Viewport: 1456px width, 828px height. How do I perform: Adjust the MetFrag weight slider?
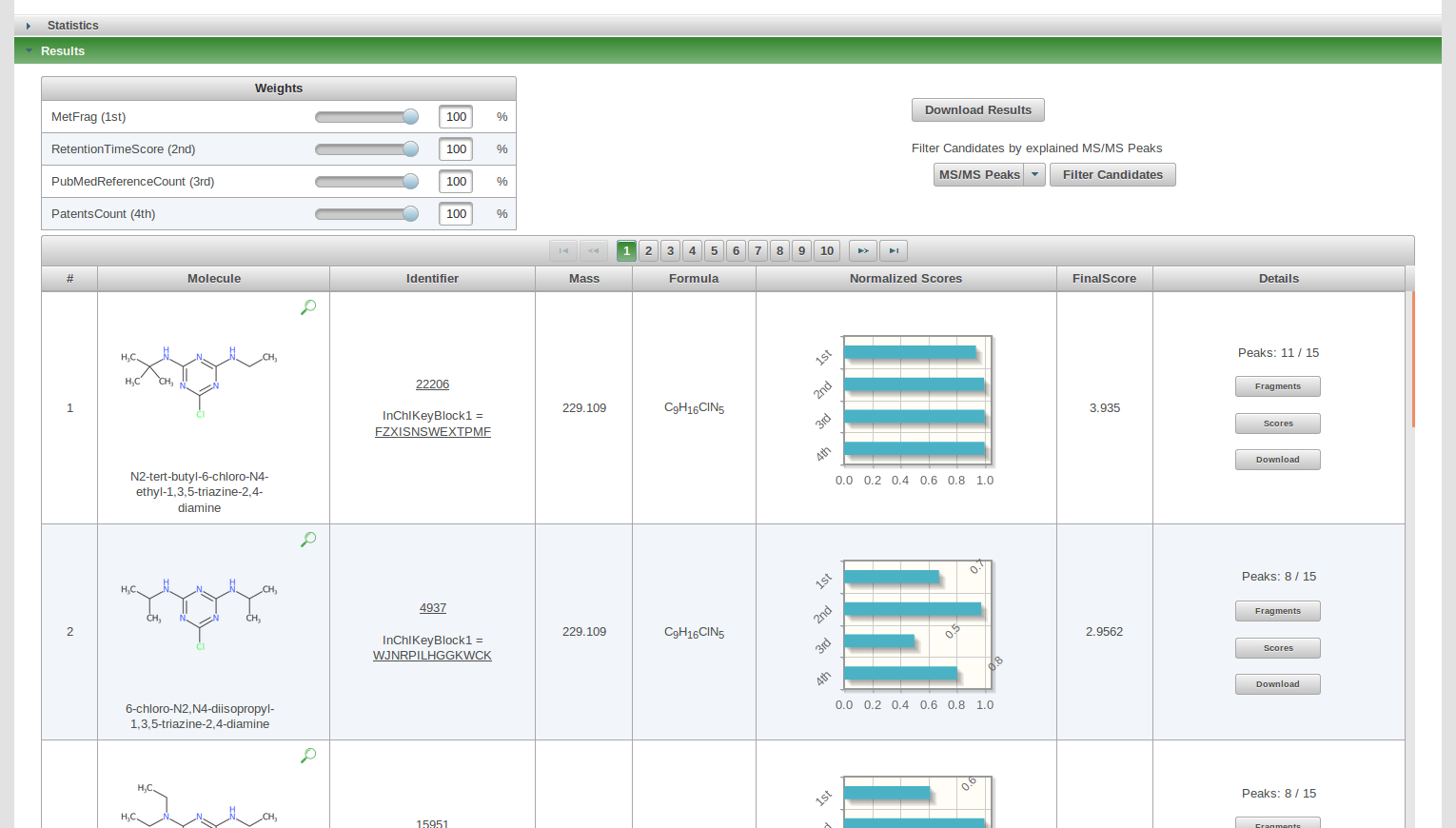point(410,117)
